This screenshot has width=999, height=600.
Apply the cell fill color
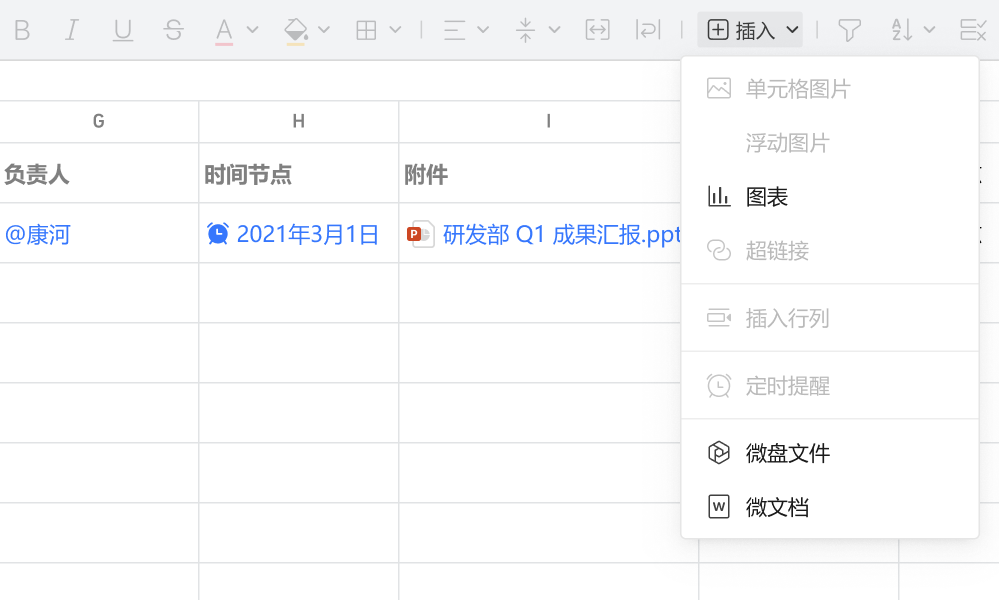coord(296,31)
